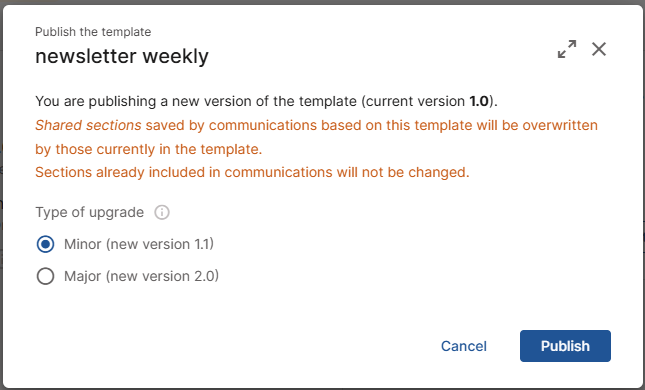
Task: Click the You are publishing sentence
Action: [267, 101]
